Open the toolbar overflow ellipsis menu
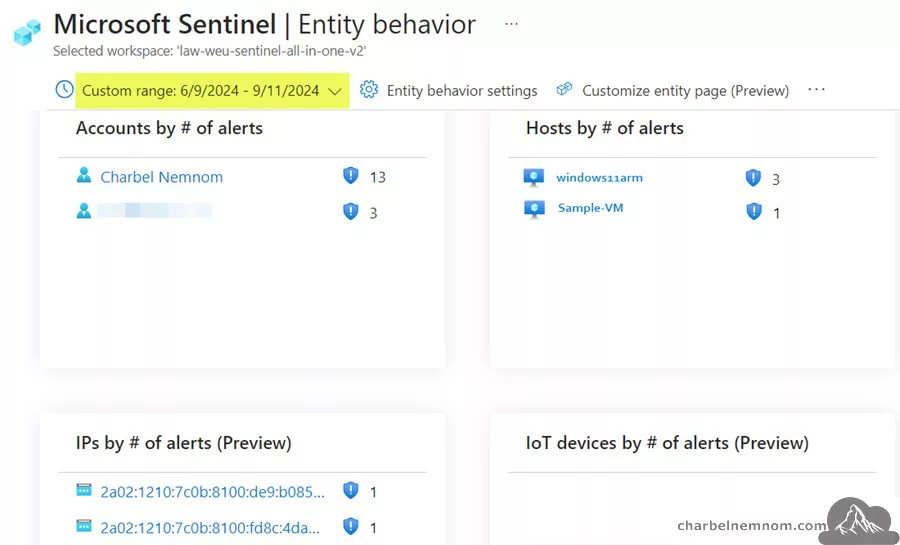900x545 pixels. coord(816,89)
